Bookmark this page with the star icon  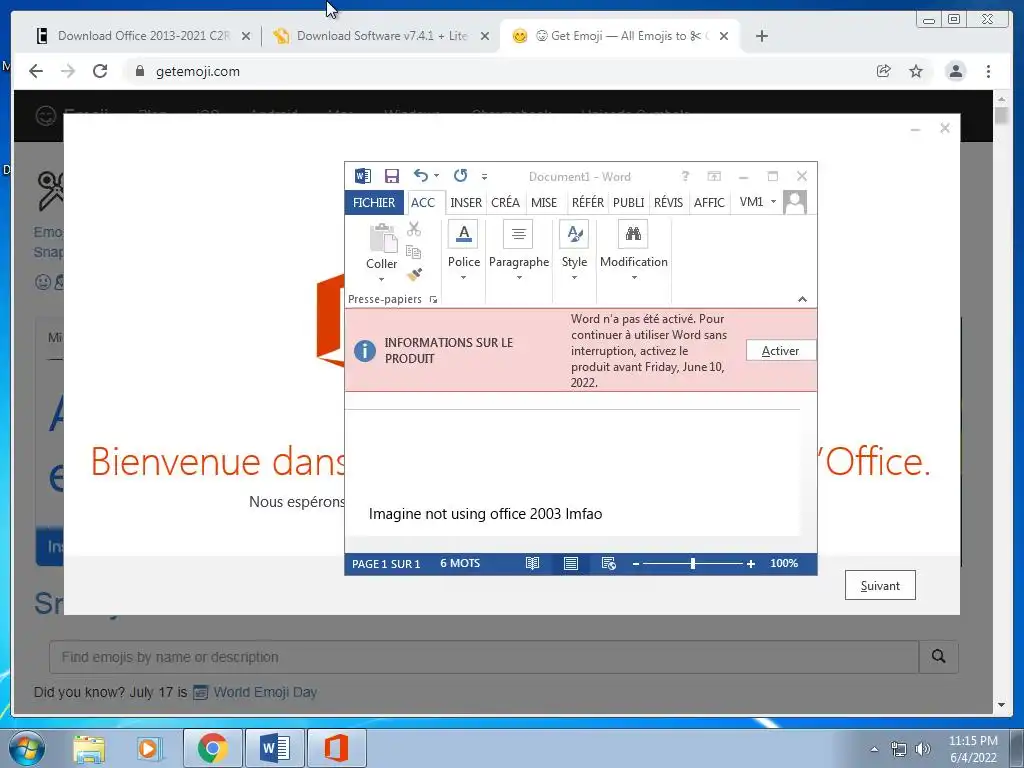[916, 71]
